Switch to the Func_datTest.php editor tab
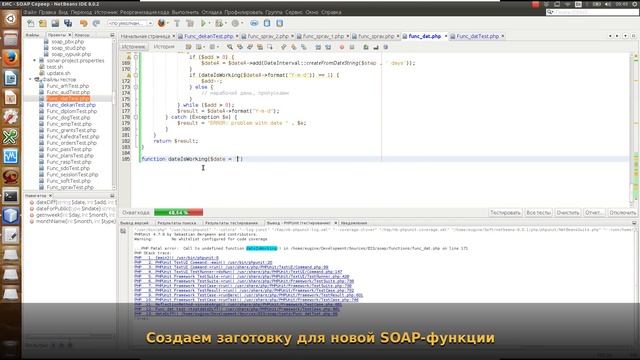The height and width of the screenshot is (360, 640). click(x=478, y=36)
